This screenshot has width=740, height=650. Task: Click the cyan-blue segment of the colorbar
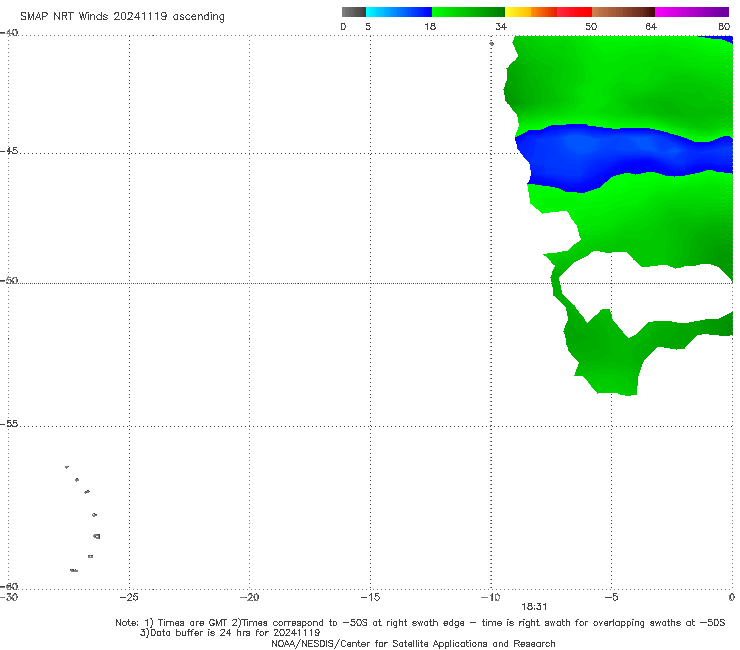tap(399, 12)
